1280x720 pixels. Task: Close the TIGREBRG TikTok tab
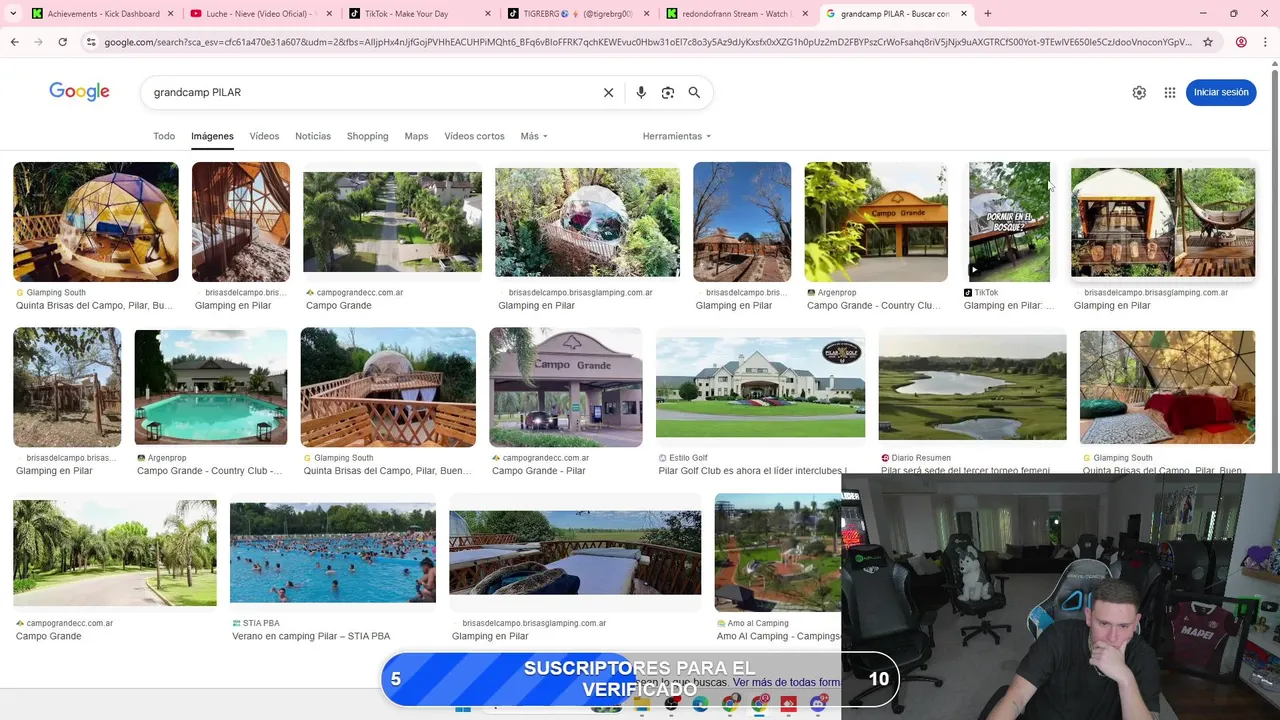click(x=647, y=14)
